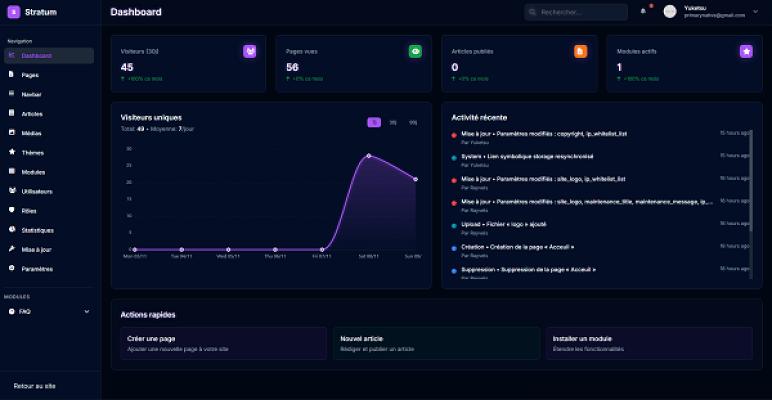Click the Stratum logo icon
This screenshot has width=772, height=400.
click(14, 12)
